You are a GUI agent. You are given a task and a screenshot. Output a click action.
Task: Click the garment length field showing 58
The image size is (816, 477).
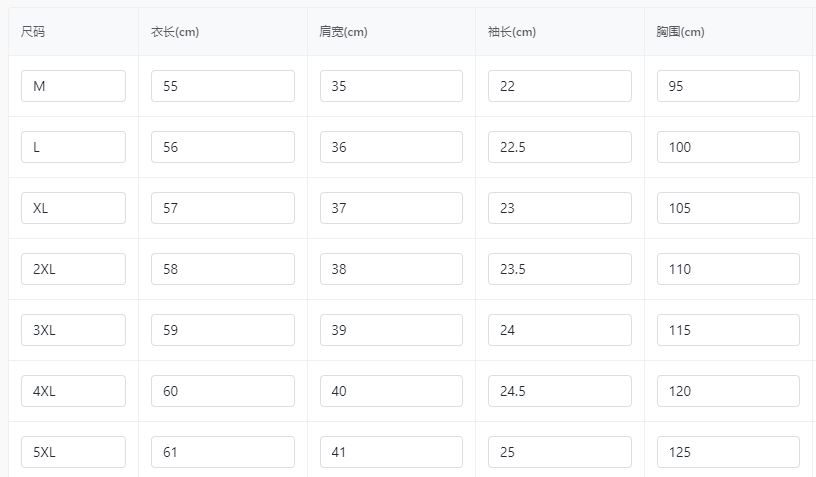tap(223, 269)
